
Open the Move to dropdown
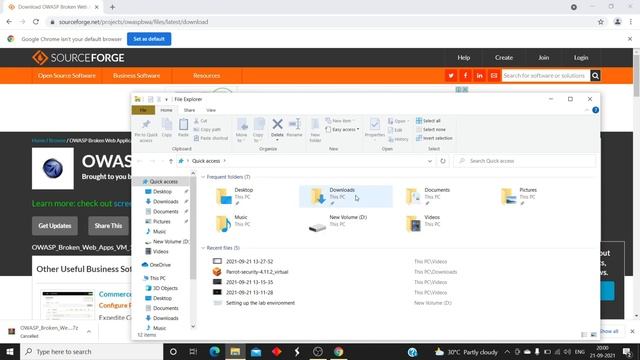coord(241,130)
